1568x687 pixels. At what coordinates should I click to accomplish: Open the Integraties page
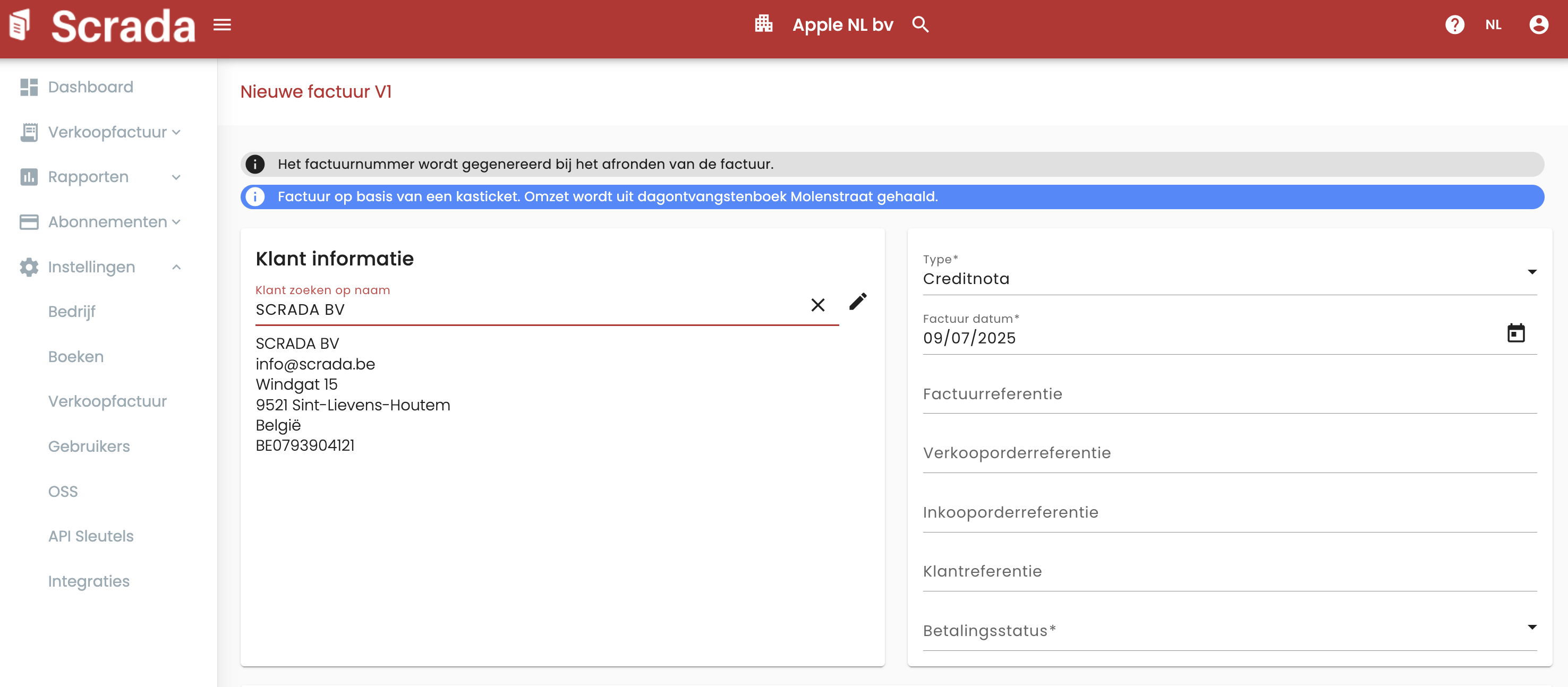tap(89, 581)
